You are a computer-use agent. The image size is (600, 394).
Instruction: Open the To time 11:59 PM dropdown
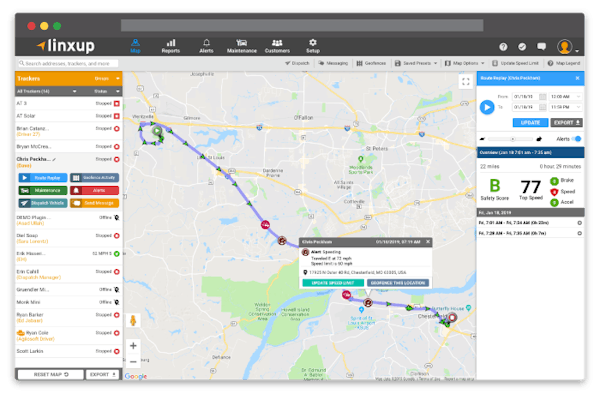[x=566, y=107]
